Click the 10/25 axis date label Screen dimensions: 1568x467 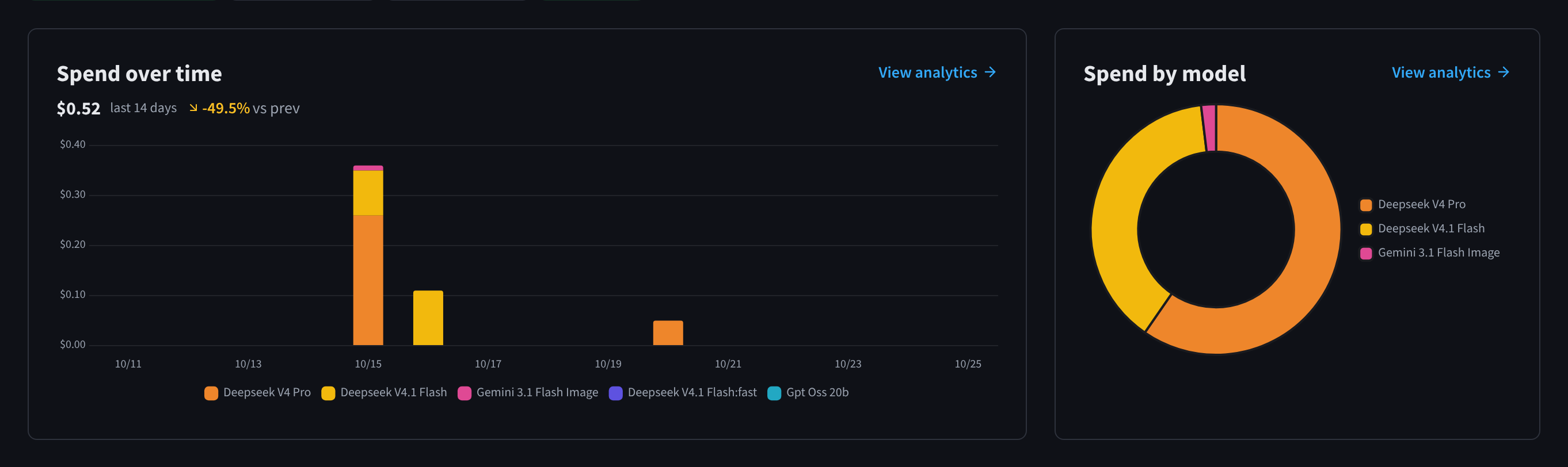click(968, 363)
